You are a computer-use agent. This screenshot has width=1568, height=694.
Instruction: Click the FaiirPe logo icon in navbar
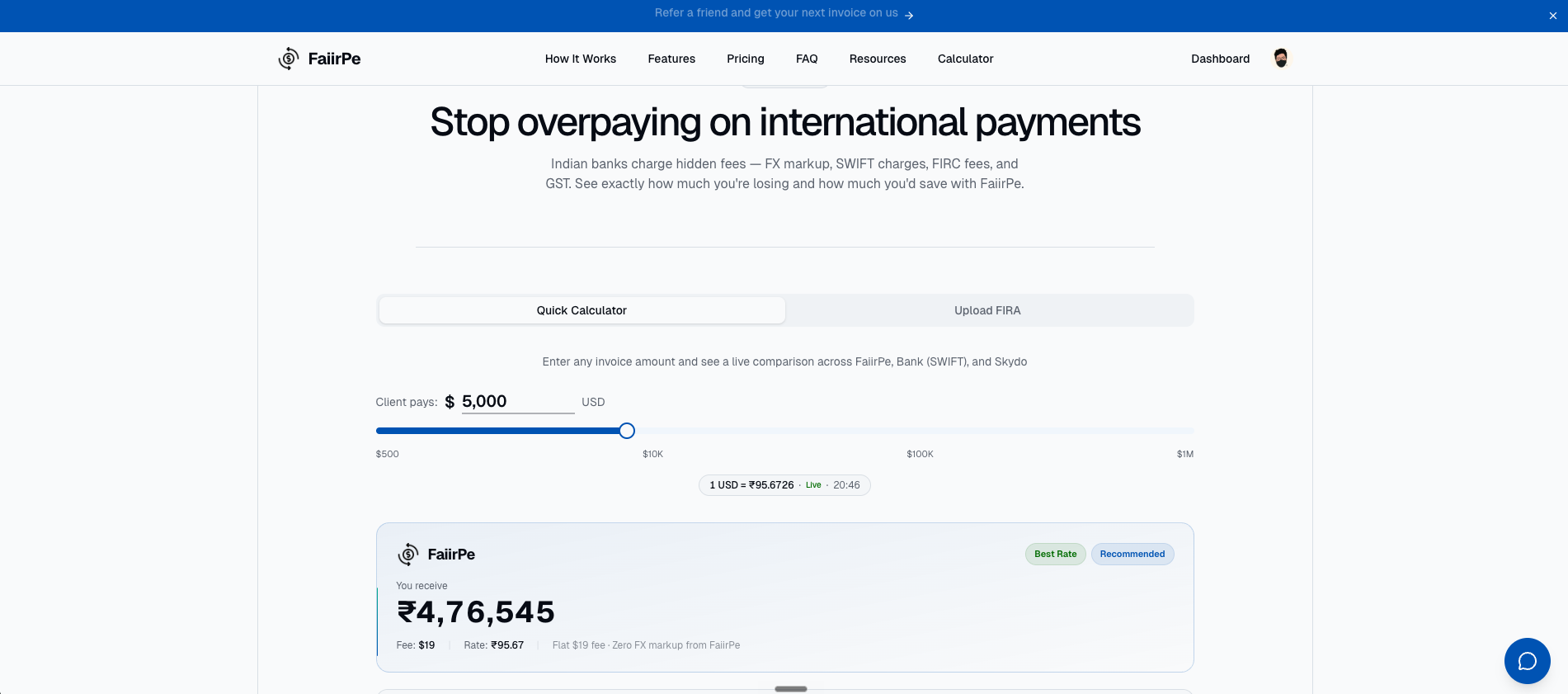coord(289,59)
